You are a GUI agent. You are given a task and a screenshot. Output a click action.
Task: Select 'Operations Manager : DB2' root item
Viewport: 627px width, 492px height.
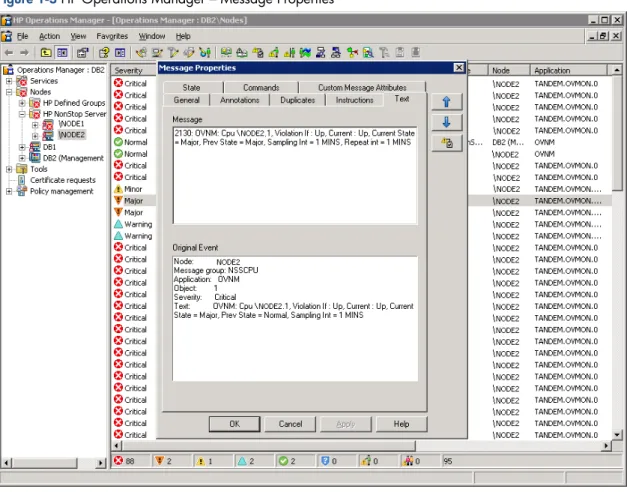click(x=60, y=70)
